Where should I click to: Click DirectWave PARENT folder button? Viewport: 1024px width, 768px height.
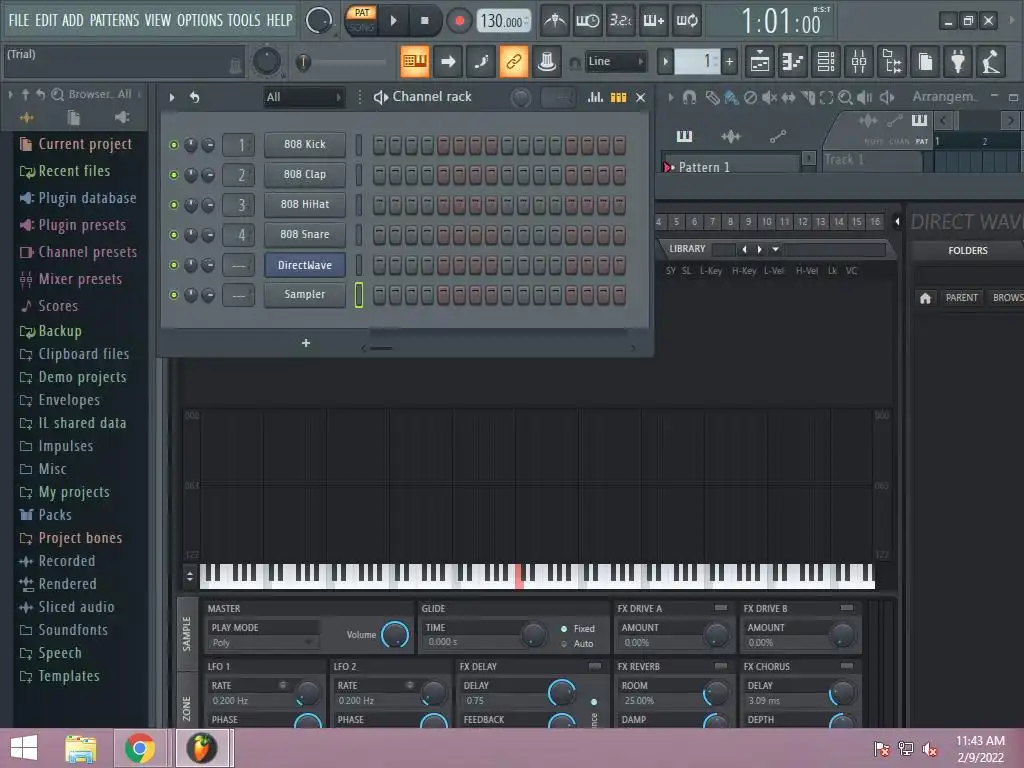[961, 298]
